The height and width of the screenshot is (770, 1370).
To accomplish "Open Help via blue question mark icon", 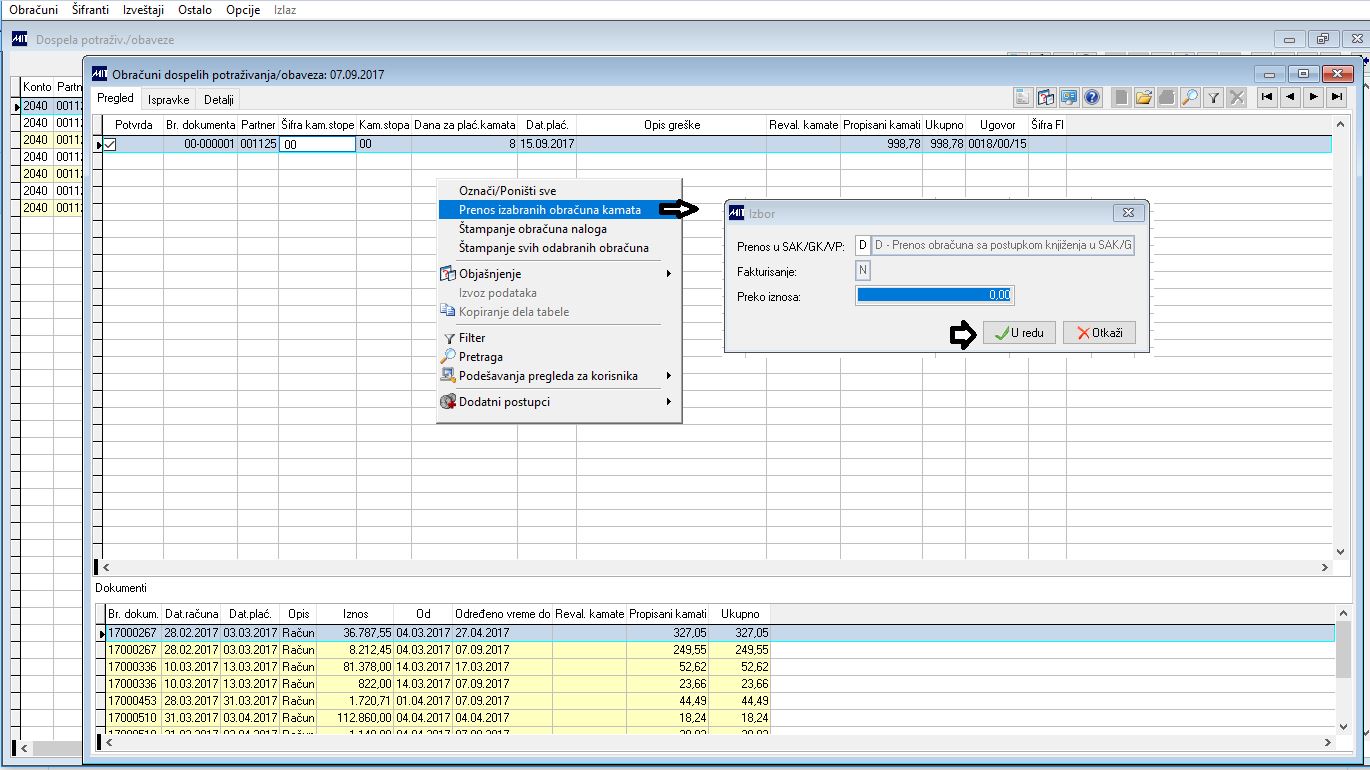I will point(1092,97).
